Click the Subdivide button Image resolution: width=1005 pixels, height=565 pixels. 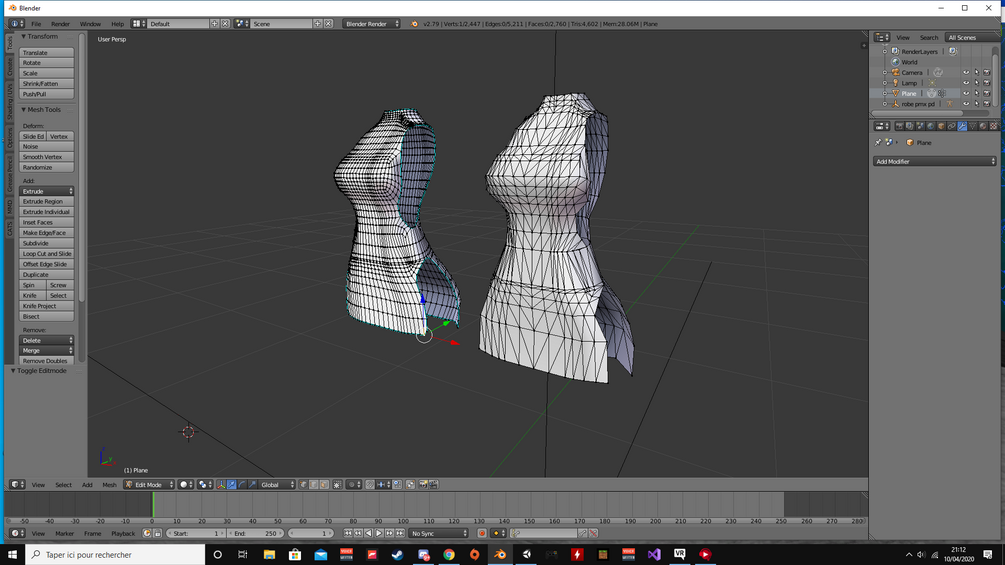tap(47, 243)
